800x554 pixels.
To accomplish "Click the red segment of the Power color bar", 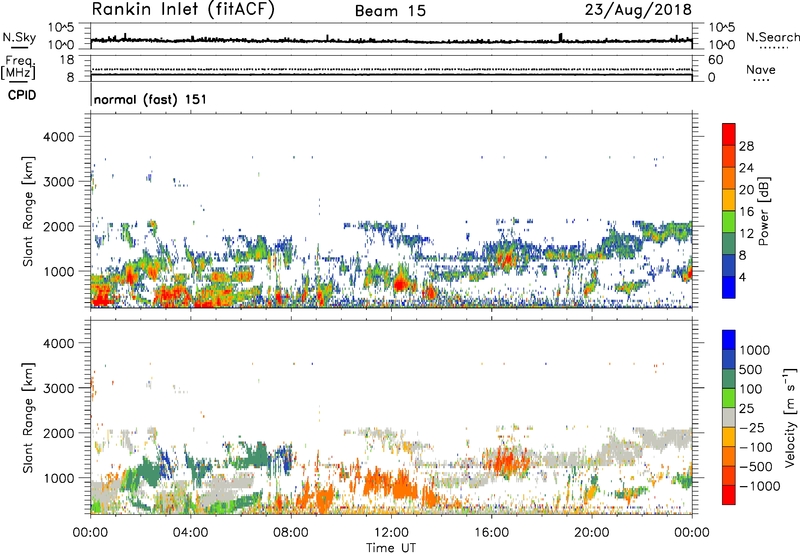I will click(x=729, y=134).
